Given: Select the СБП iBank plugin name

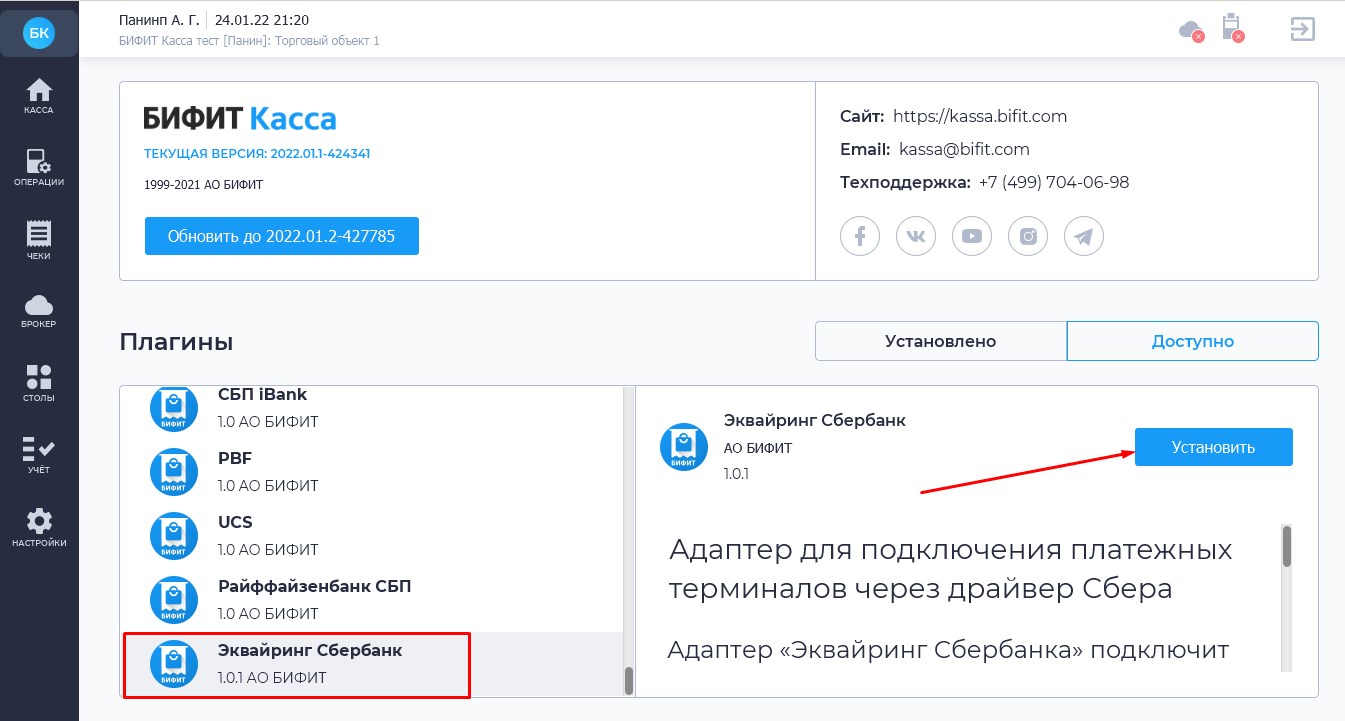Looking at the screenshot, I should pos(263,394).
